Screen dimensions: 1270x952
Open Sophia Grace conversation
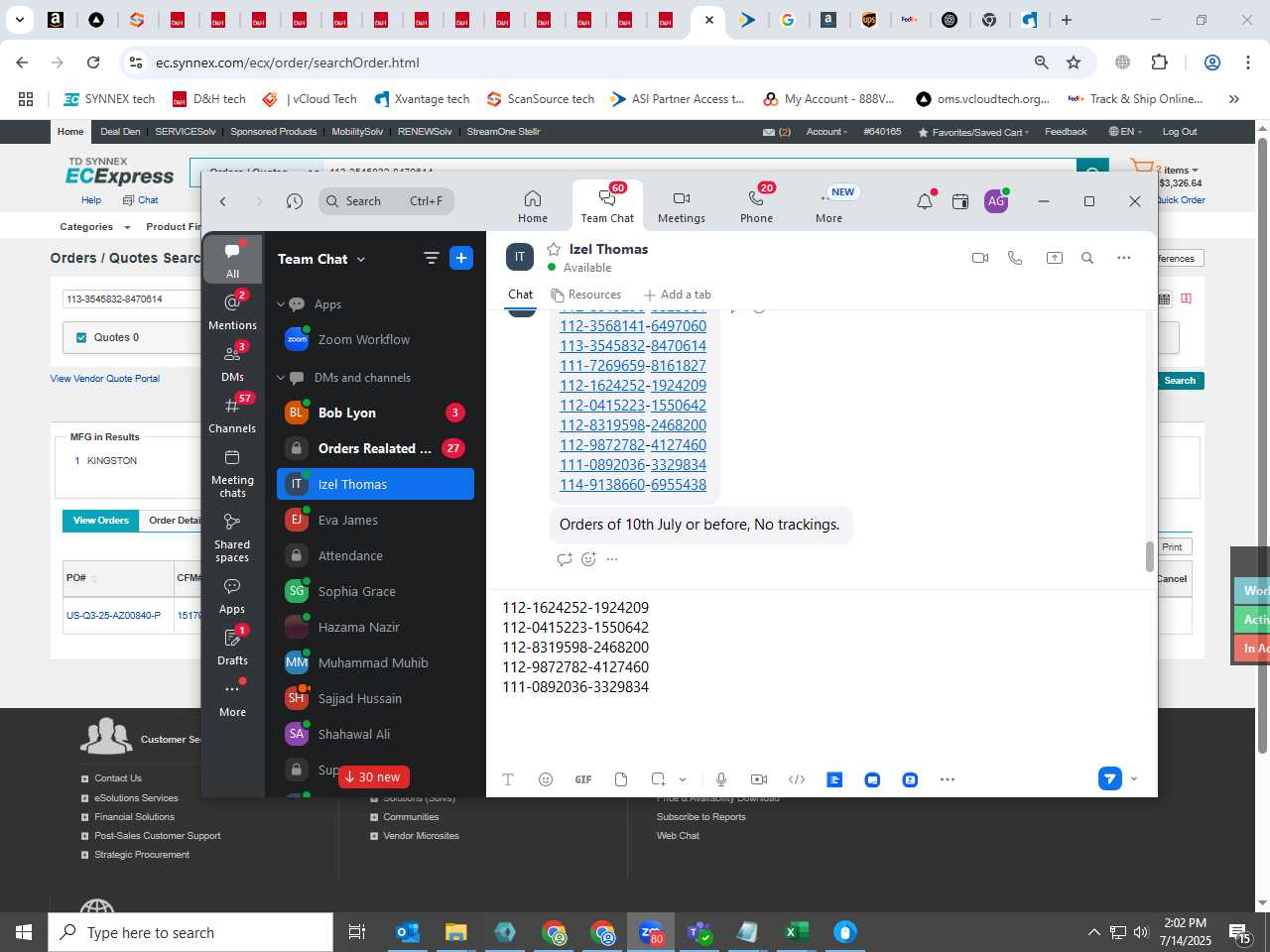pos(375,591)
